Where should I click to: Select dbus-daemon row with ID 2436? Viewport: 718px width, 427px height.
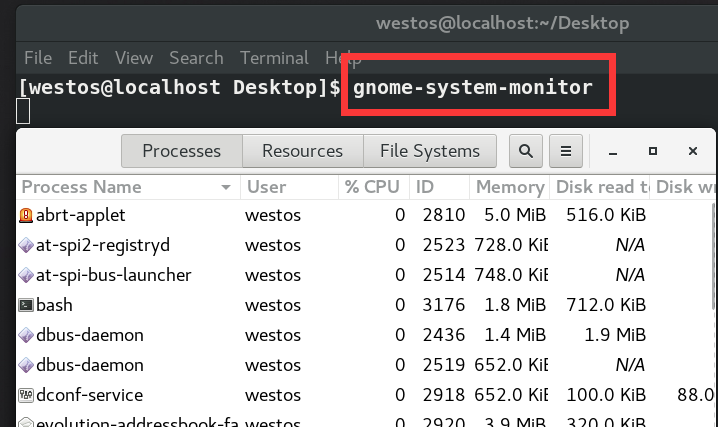click(x=364, y=335)
